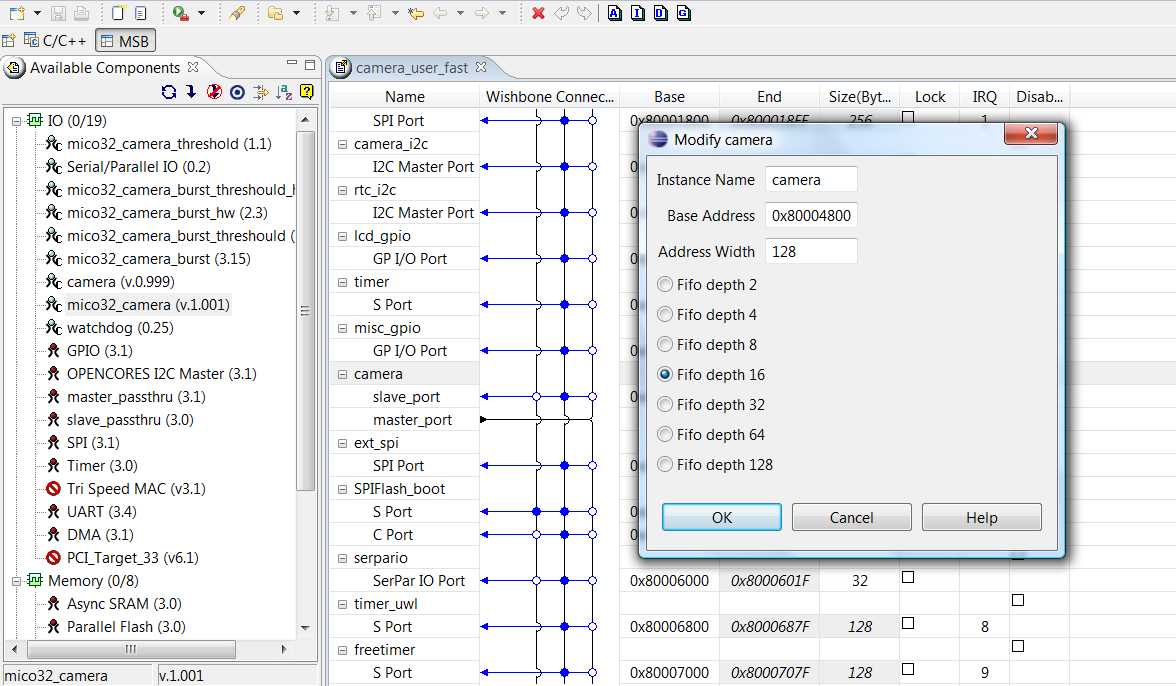Click the Redo arrow toolbar icon
This screenshot has width=1176, height=686.
(x=584, y=13)
